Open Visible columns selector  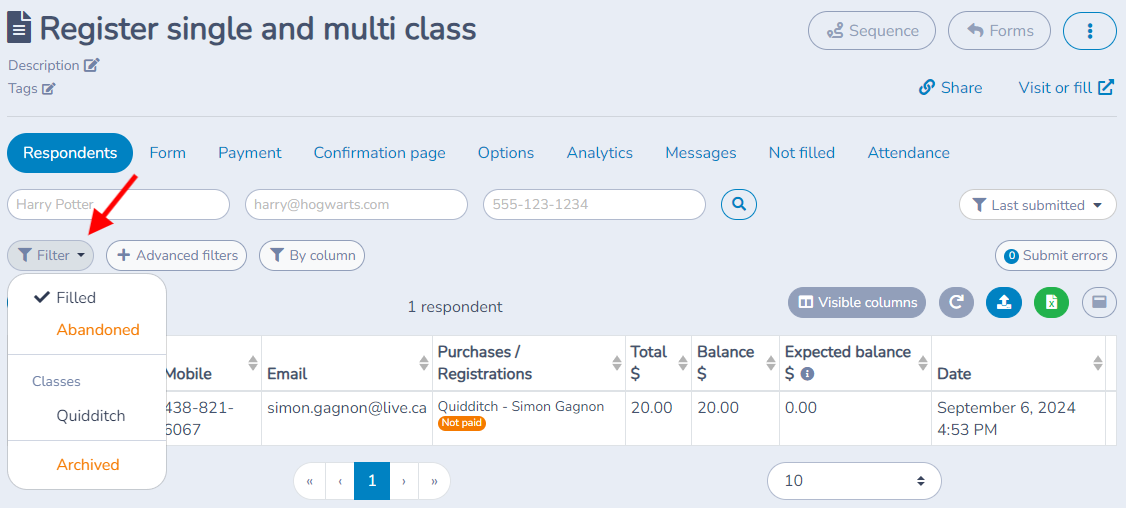click(x=857, y=303)
